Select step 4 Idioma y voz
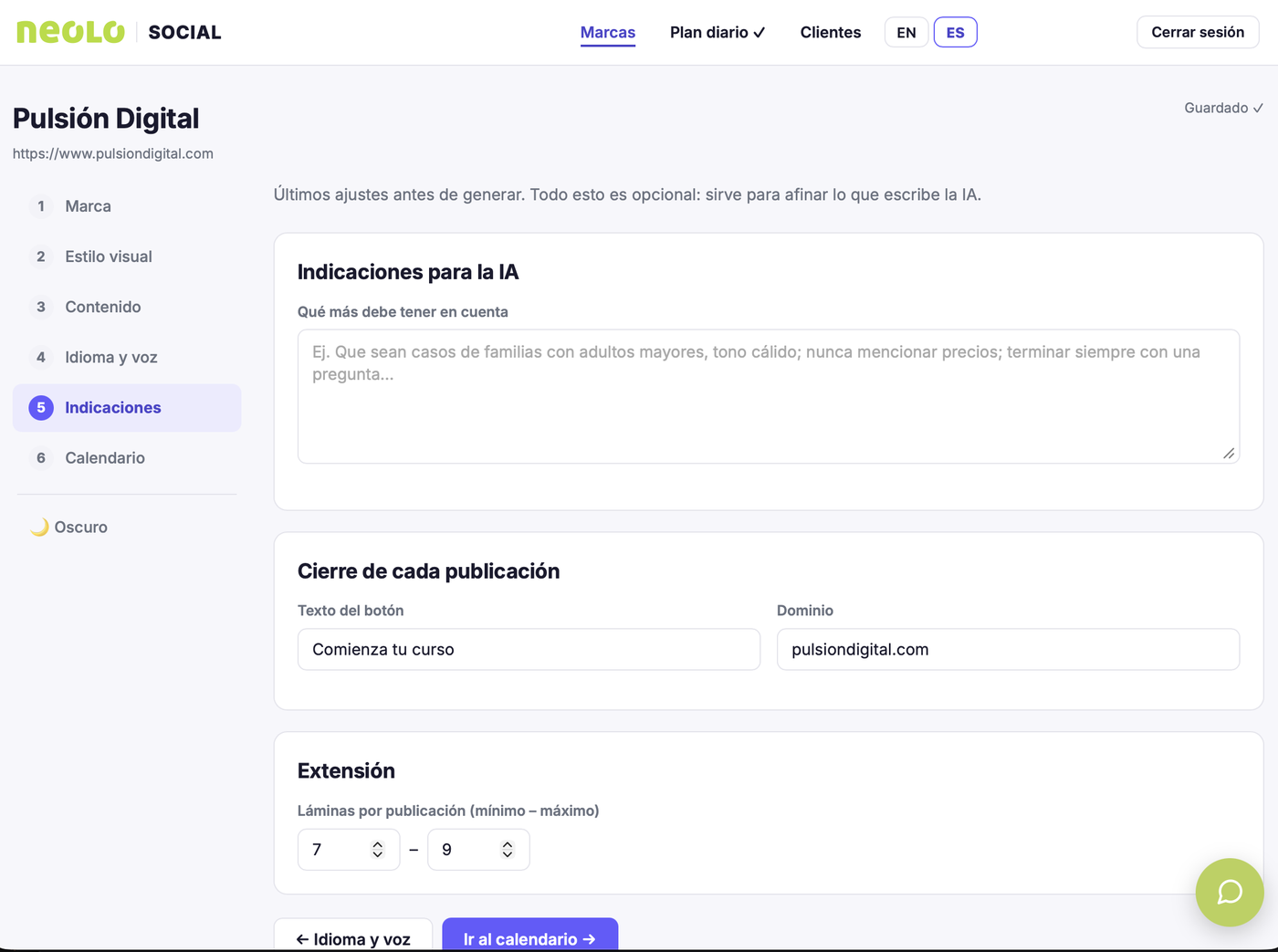1278x952 pixels. (127, 357)
